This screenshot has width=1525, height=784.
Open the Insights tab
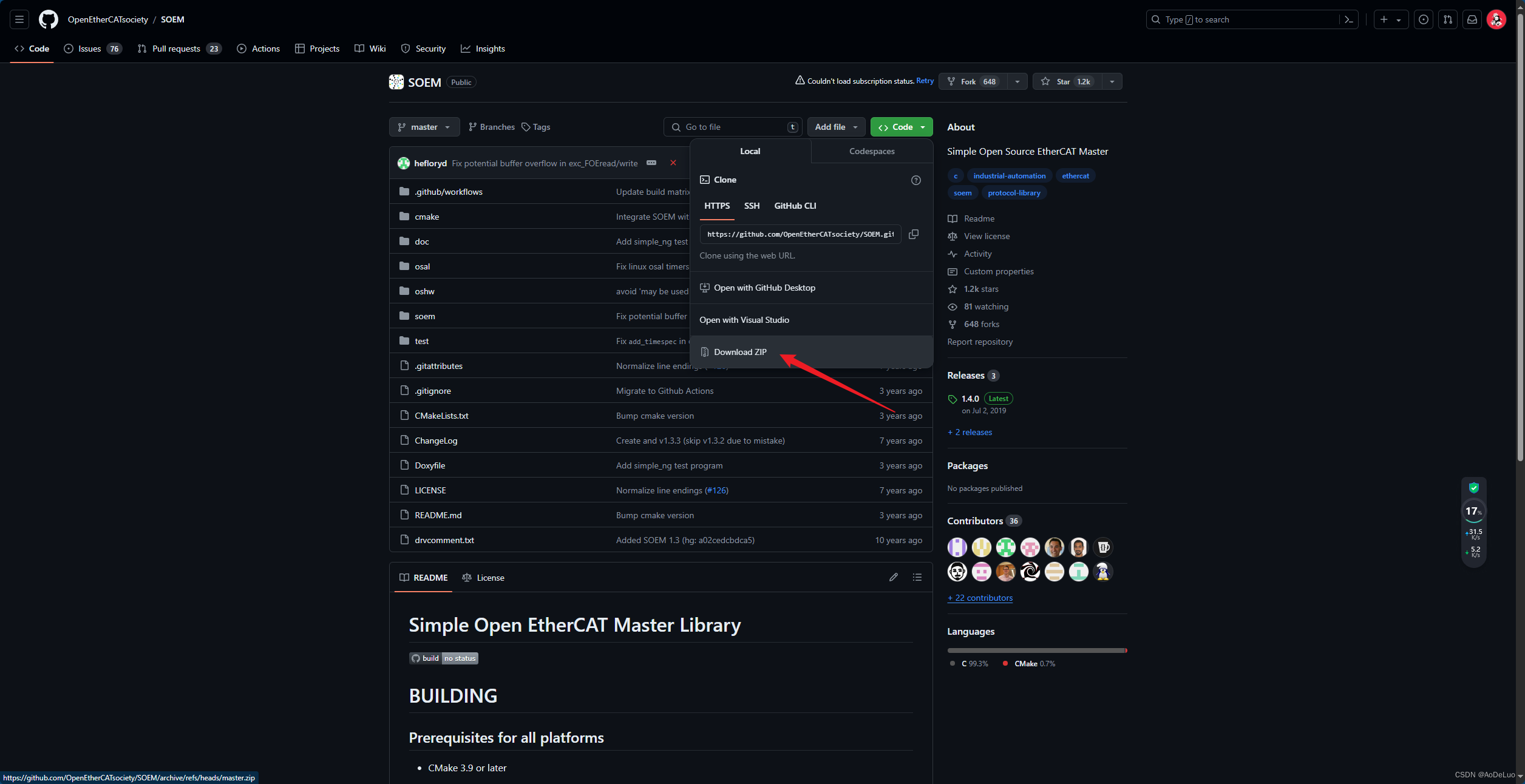483,49
